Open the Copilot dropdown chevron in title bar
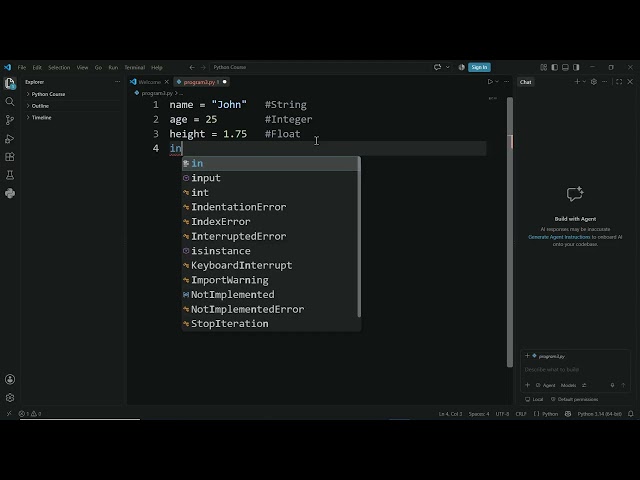Screen dimensions: 640x480 click(x=447, y=67)
